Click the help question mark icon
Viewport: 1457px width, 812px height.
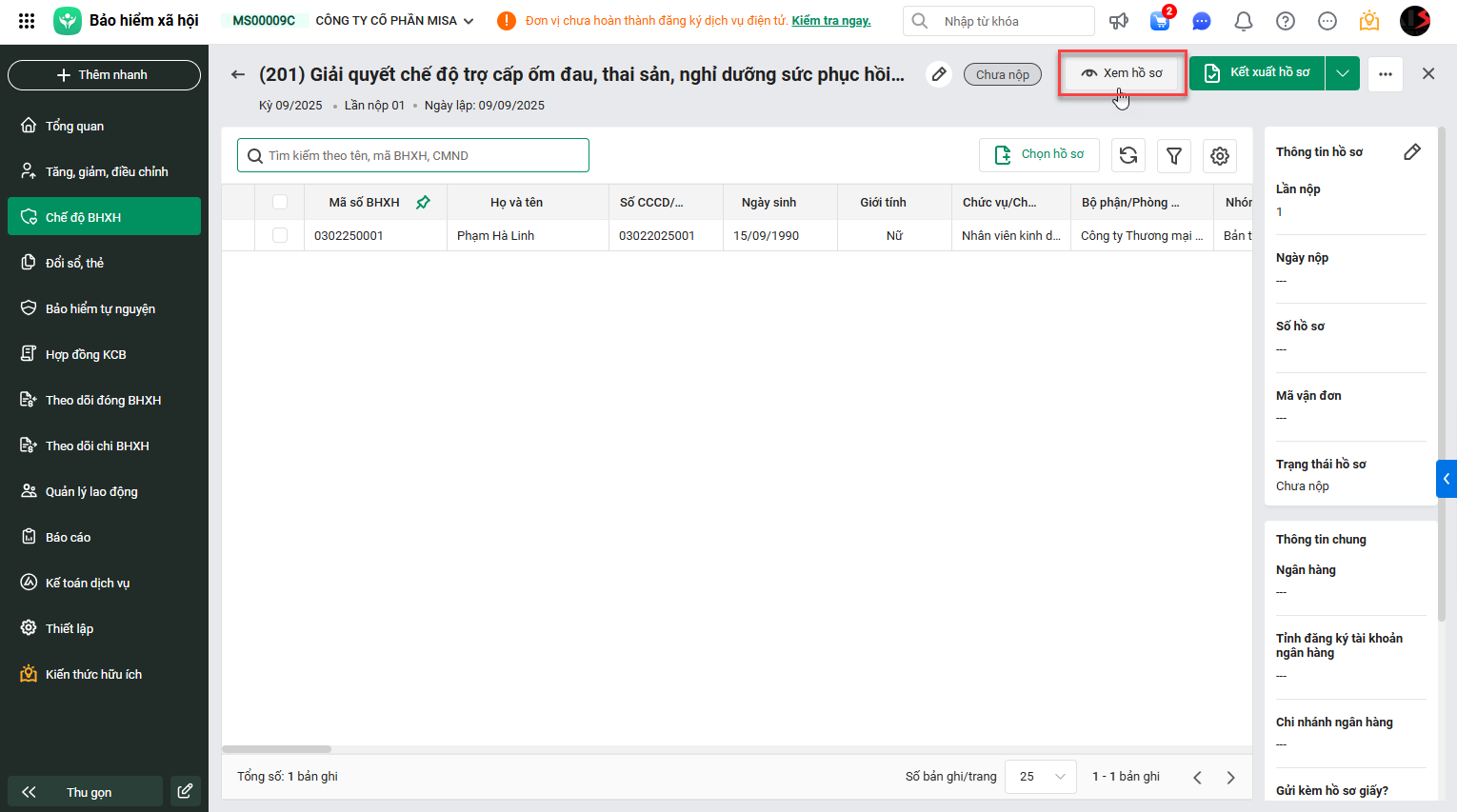pyautogui.click(x=1286, y=21)
